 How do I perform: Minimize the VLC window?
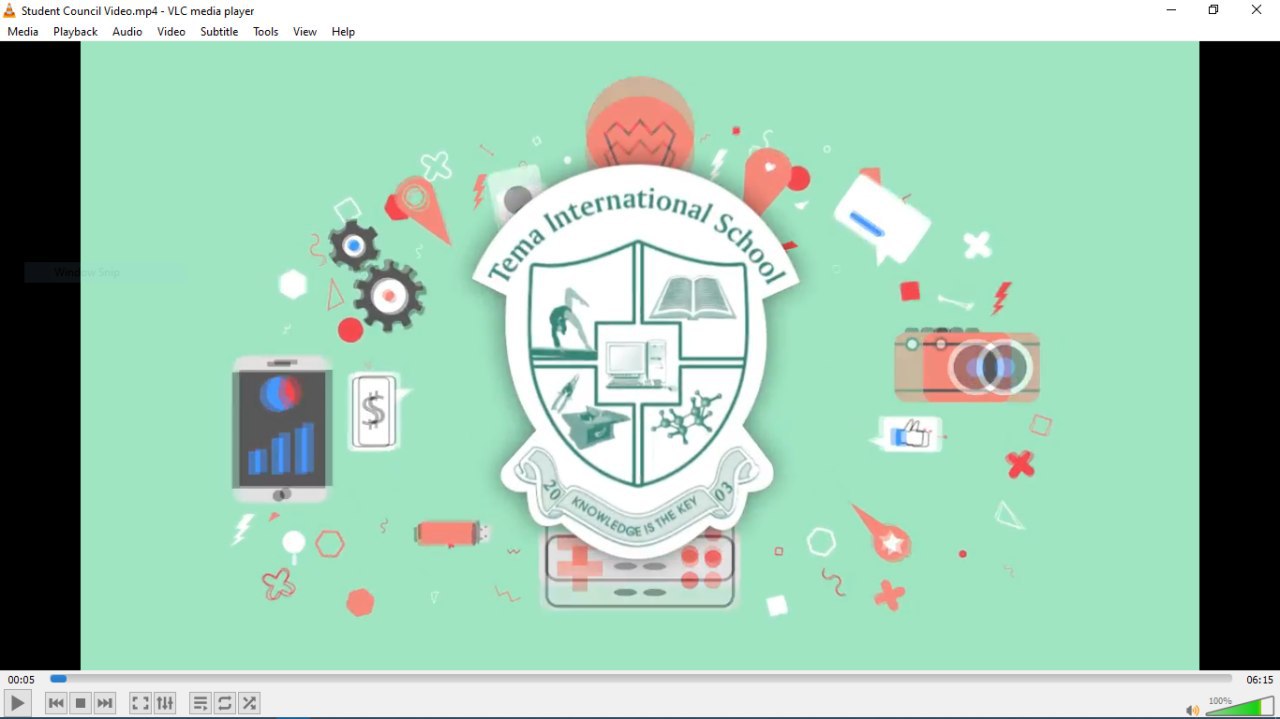coord(1171,10)
